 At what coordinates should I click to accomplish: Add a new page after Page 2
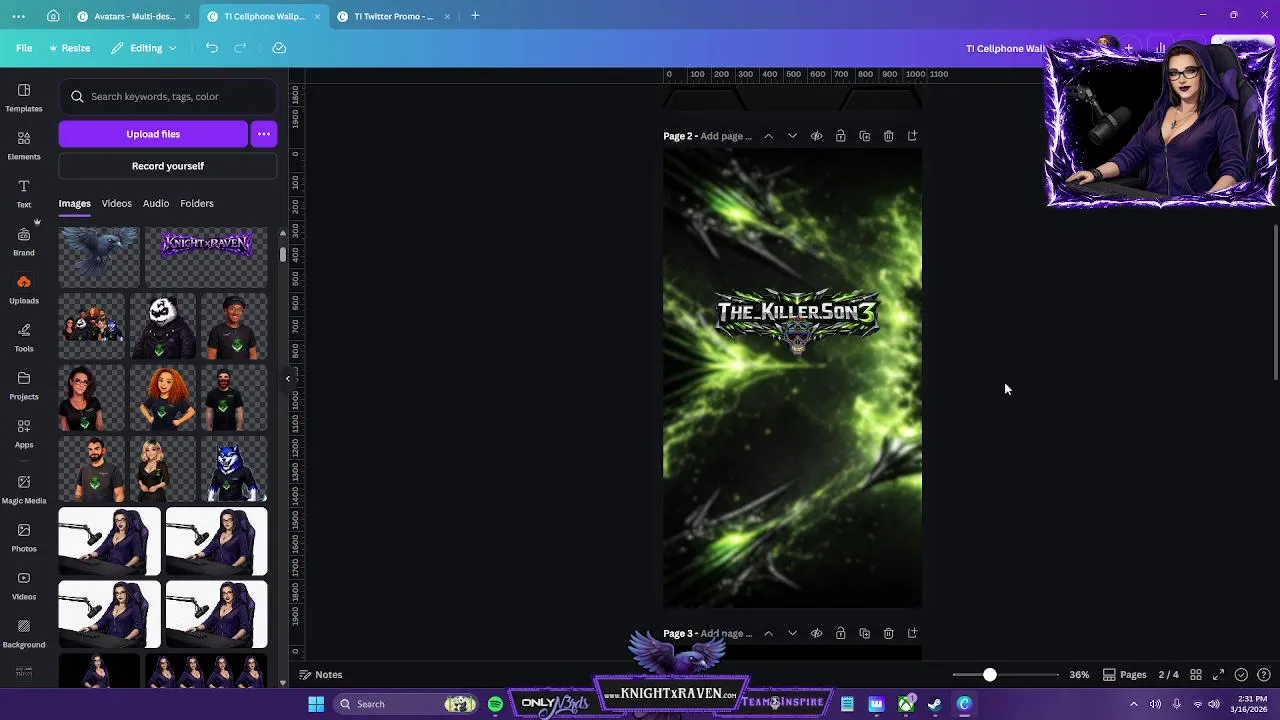(x=912, y=136)
